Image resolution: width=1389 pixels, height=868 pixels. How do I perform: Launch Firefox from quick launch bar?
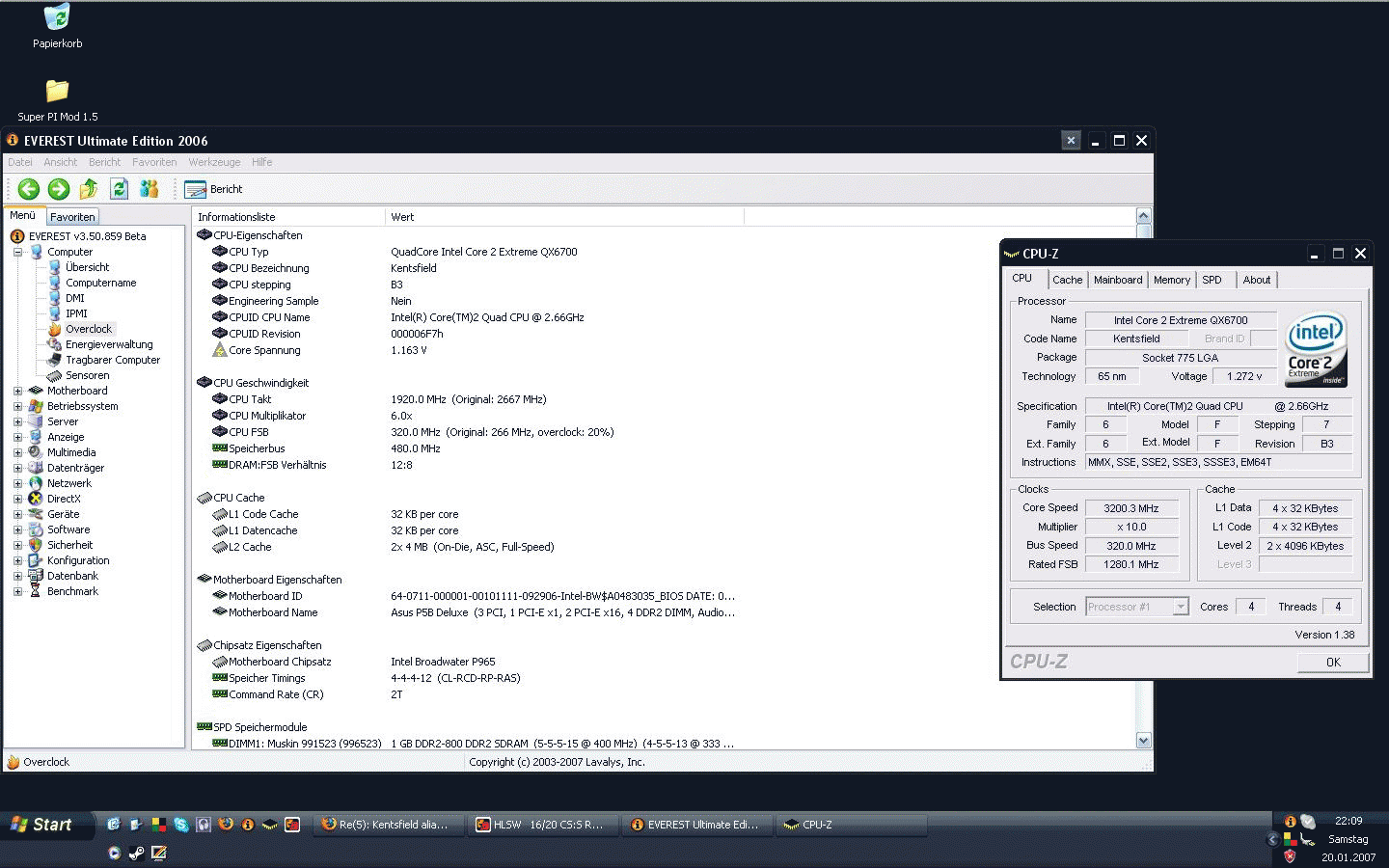[226, 825]
